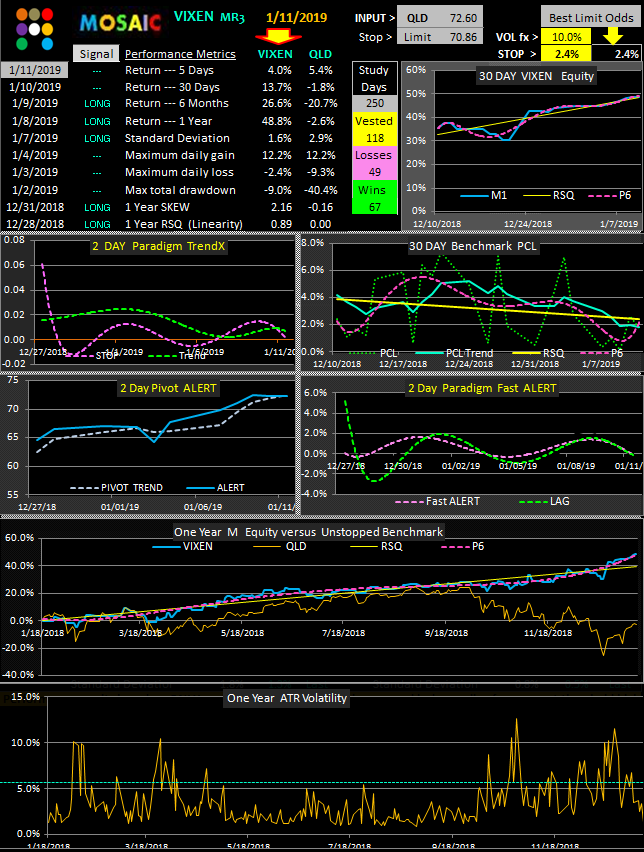
Task: Click the Best Limit Odds header
Action: (591, 18)
